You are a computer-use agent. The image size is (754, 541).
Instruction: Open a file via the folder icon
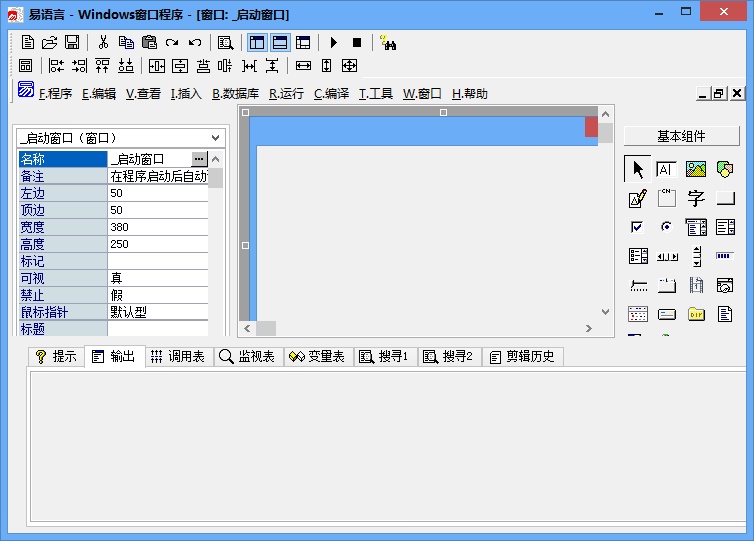[49, 42]
